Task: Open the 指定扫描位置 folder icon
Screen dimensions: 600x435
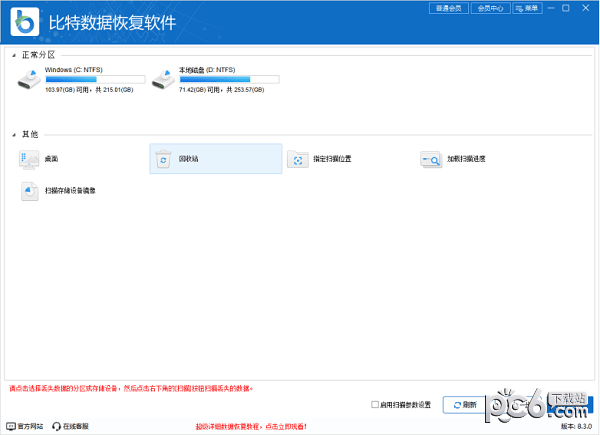Action: (x=298, y=160)
